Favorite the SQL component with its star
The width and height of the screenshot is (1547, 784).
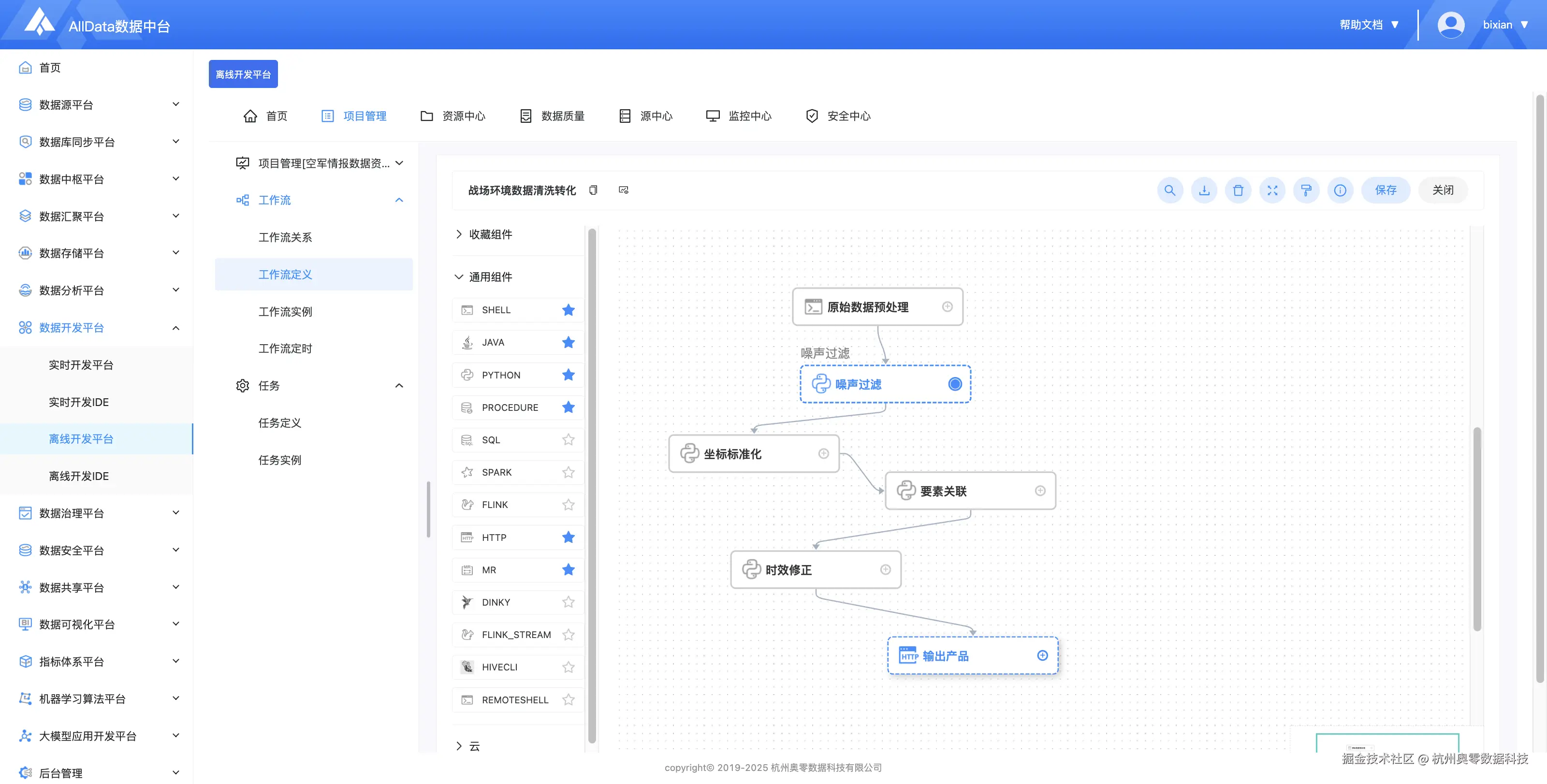[x=568, y=439]
